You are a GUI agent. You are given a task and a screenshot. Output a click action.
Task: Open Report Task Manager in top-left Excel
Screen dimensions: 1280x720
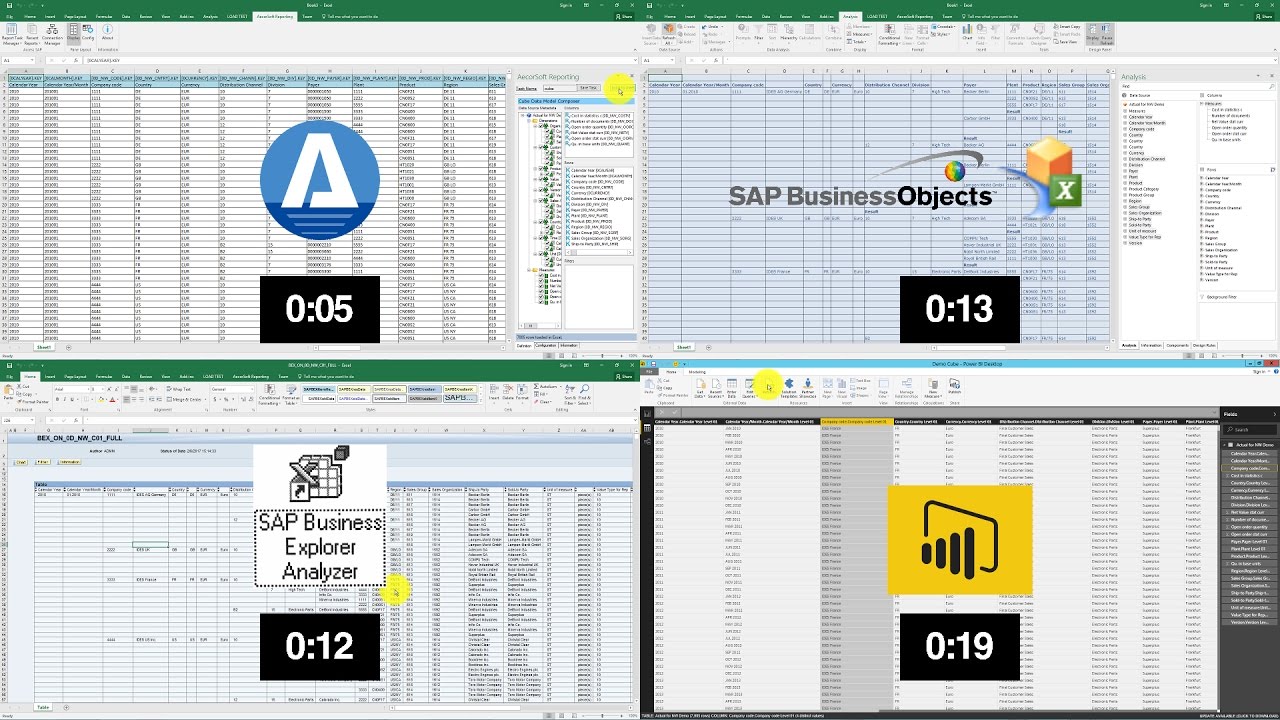pyautogui.click(x=12, y=35)
